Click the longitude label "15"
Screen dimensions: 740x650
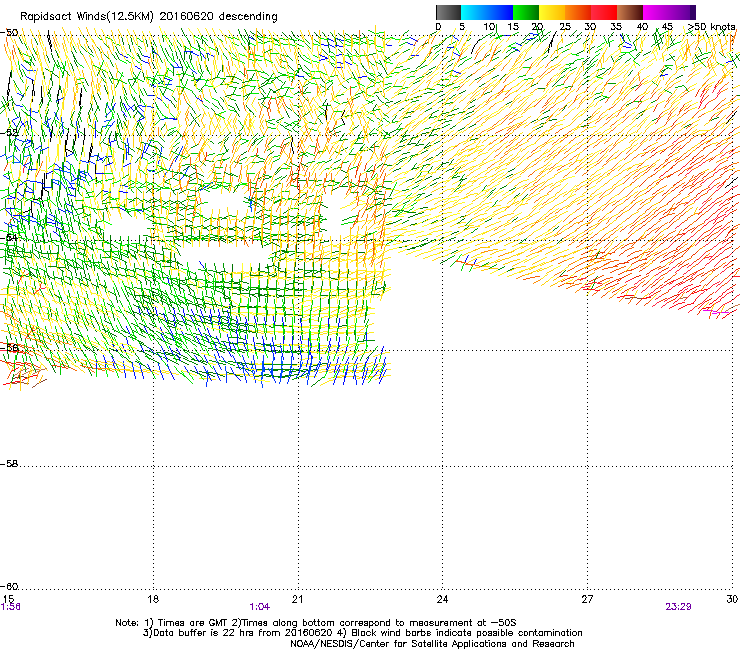(x=8, y=599)
